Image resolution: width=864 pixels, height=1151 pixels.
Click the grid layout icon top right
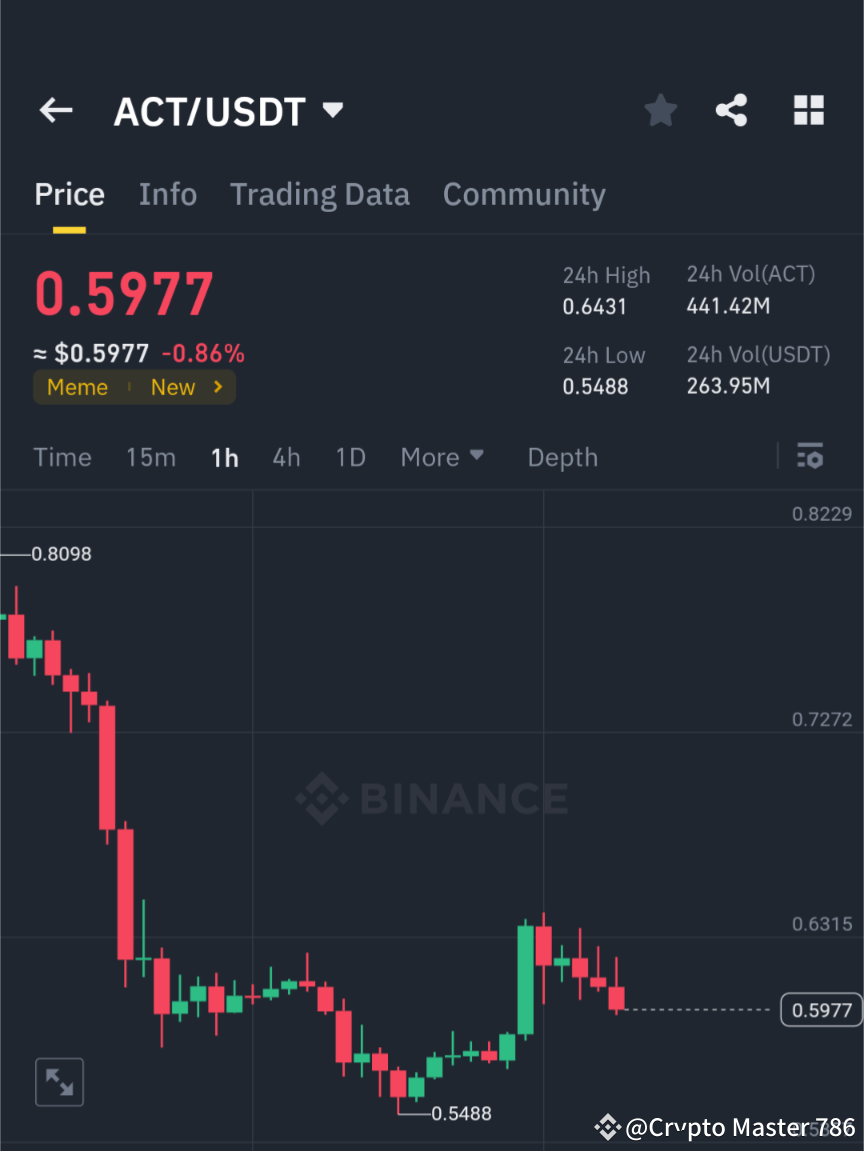point(808,110)
